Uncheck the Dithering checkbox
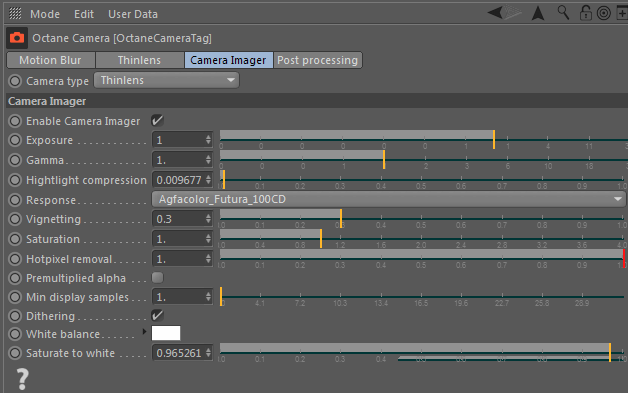 click(x=157, y=315)
